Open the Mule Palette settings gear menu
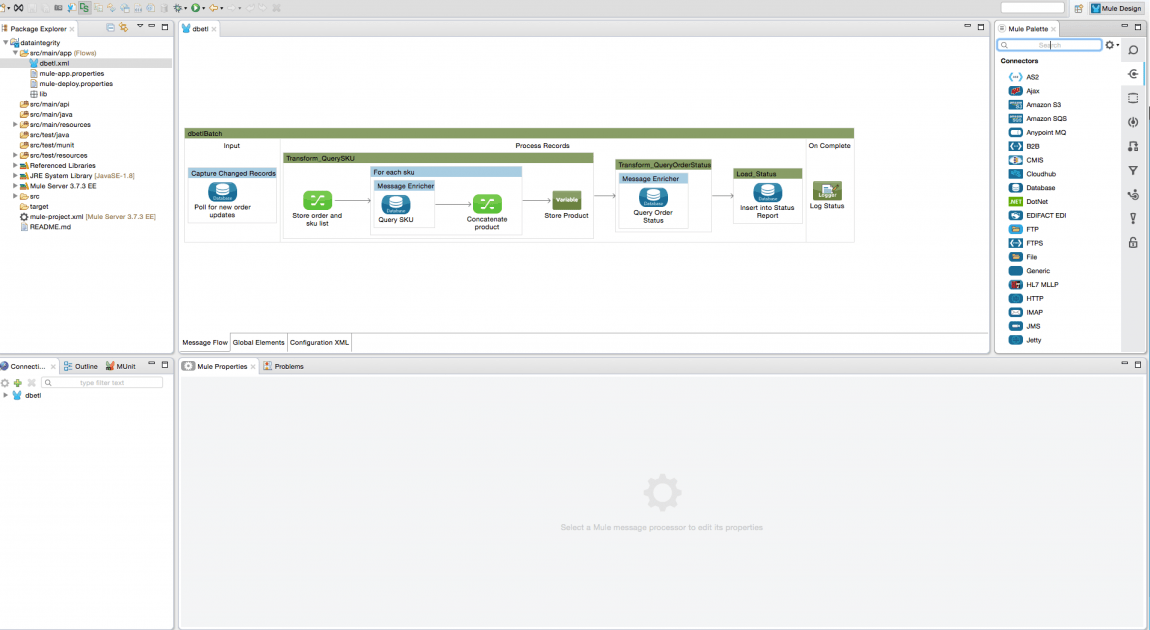 pyautogui.click(x=1110, y=44)
